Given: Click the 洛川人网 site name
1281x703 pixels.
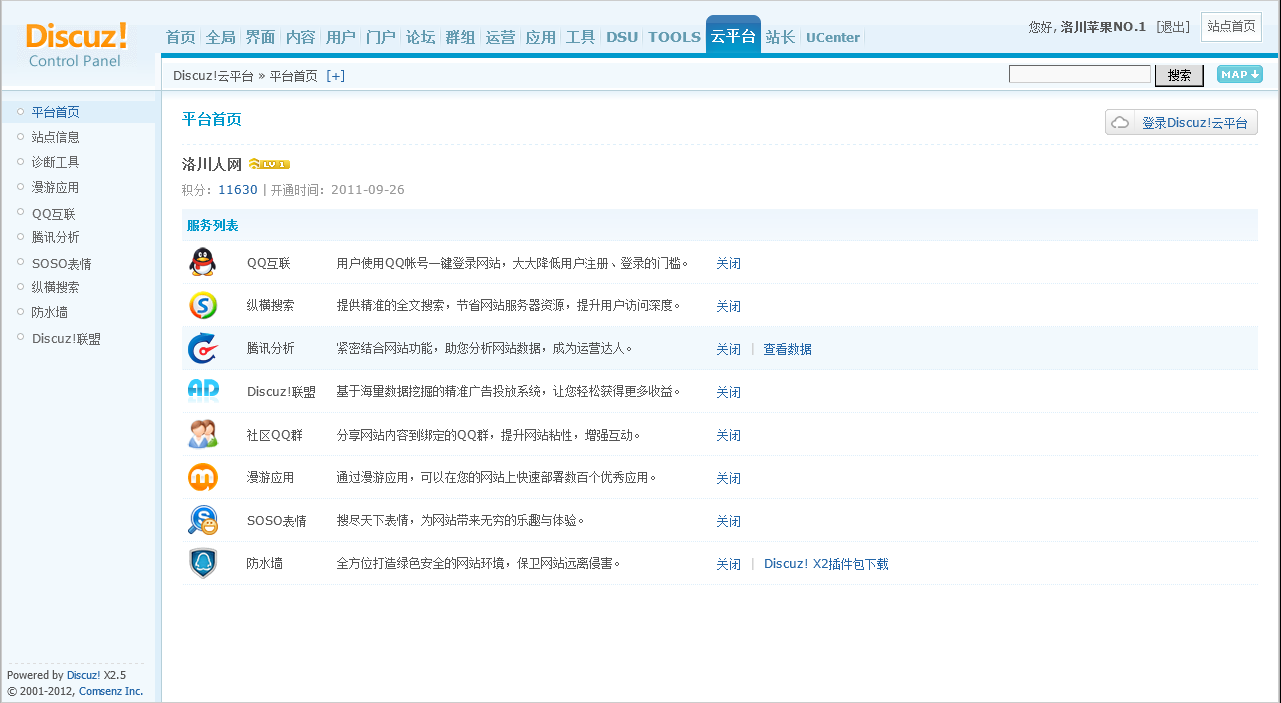Looking at the screenshot, I should point(212,164).
